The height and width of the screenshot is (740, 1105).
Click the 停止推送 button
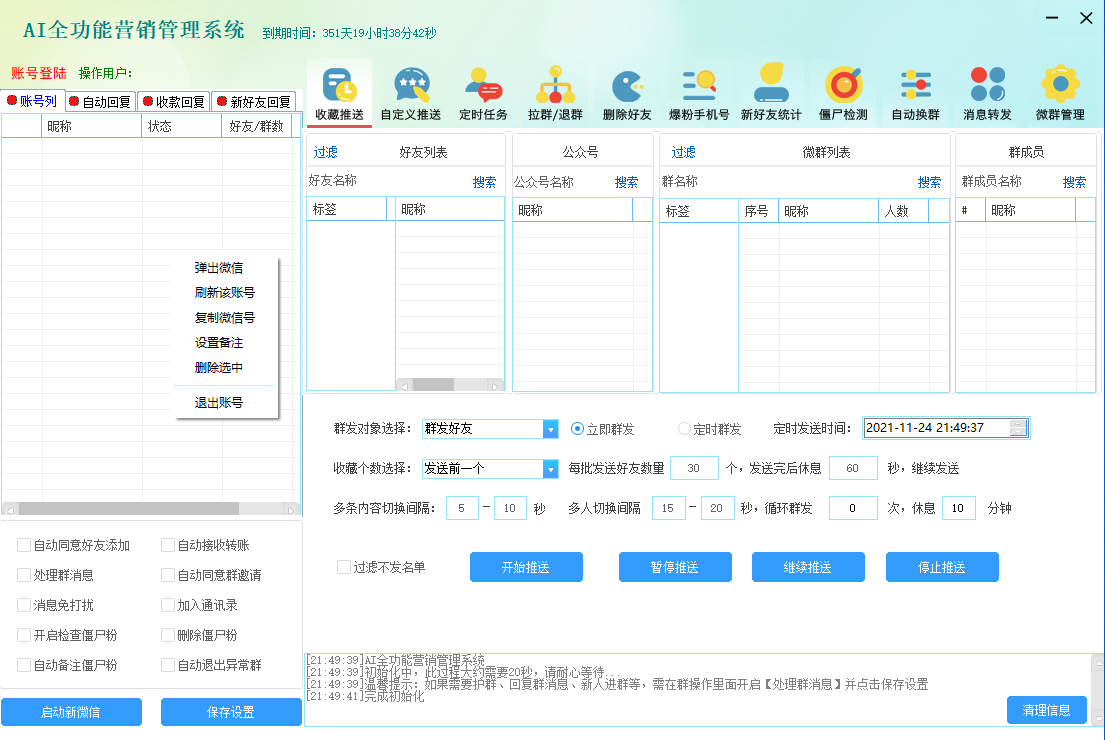(x=942, y=567)
